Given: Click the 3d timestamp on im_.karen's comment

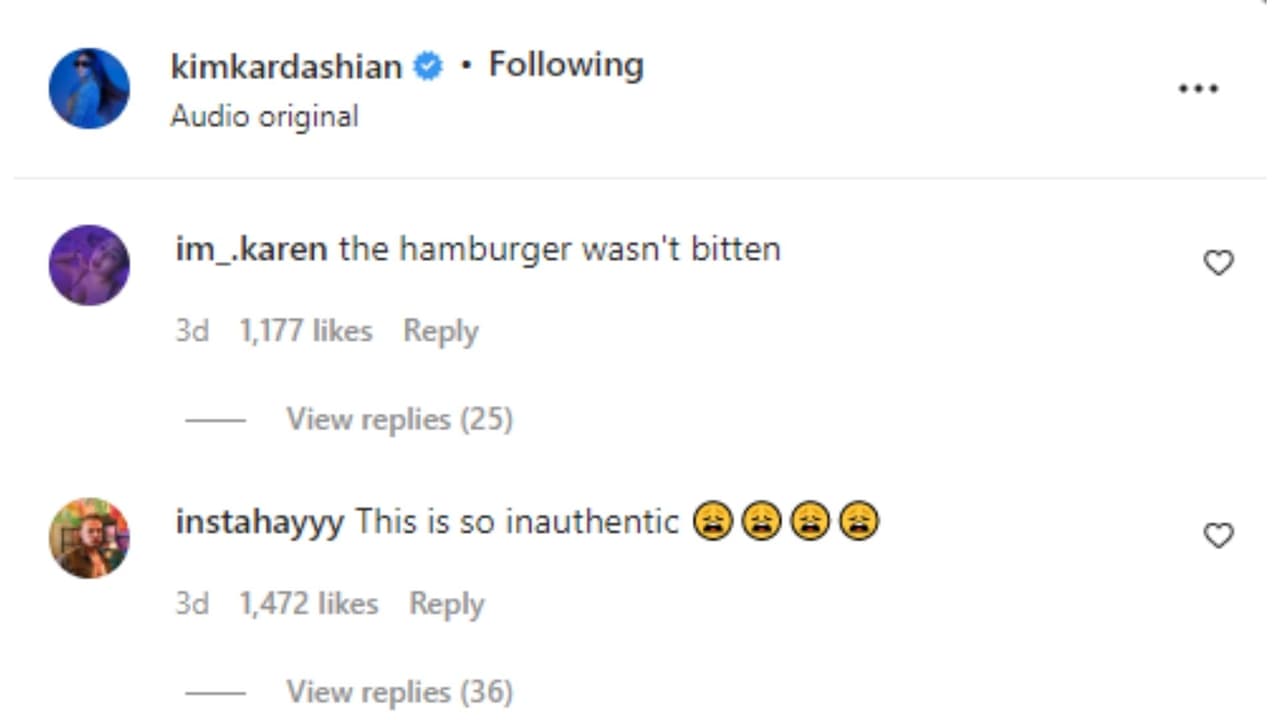Looking at the screenshot, I should click(193, 330).
